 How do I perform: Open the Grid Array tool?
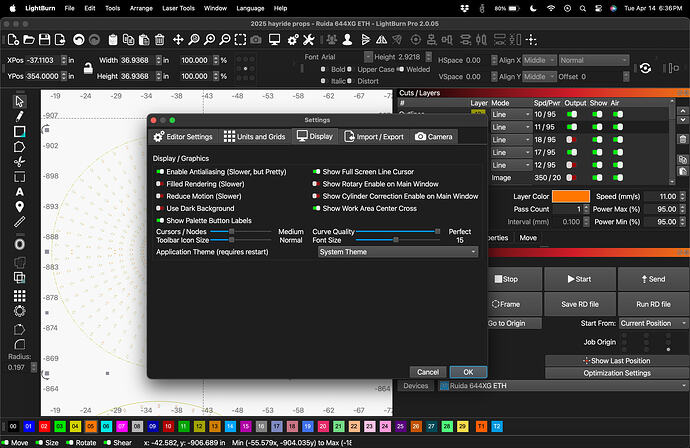[x=19, y=296]
